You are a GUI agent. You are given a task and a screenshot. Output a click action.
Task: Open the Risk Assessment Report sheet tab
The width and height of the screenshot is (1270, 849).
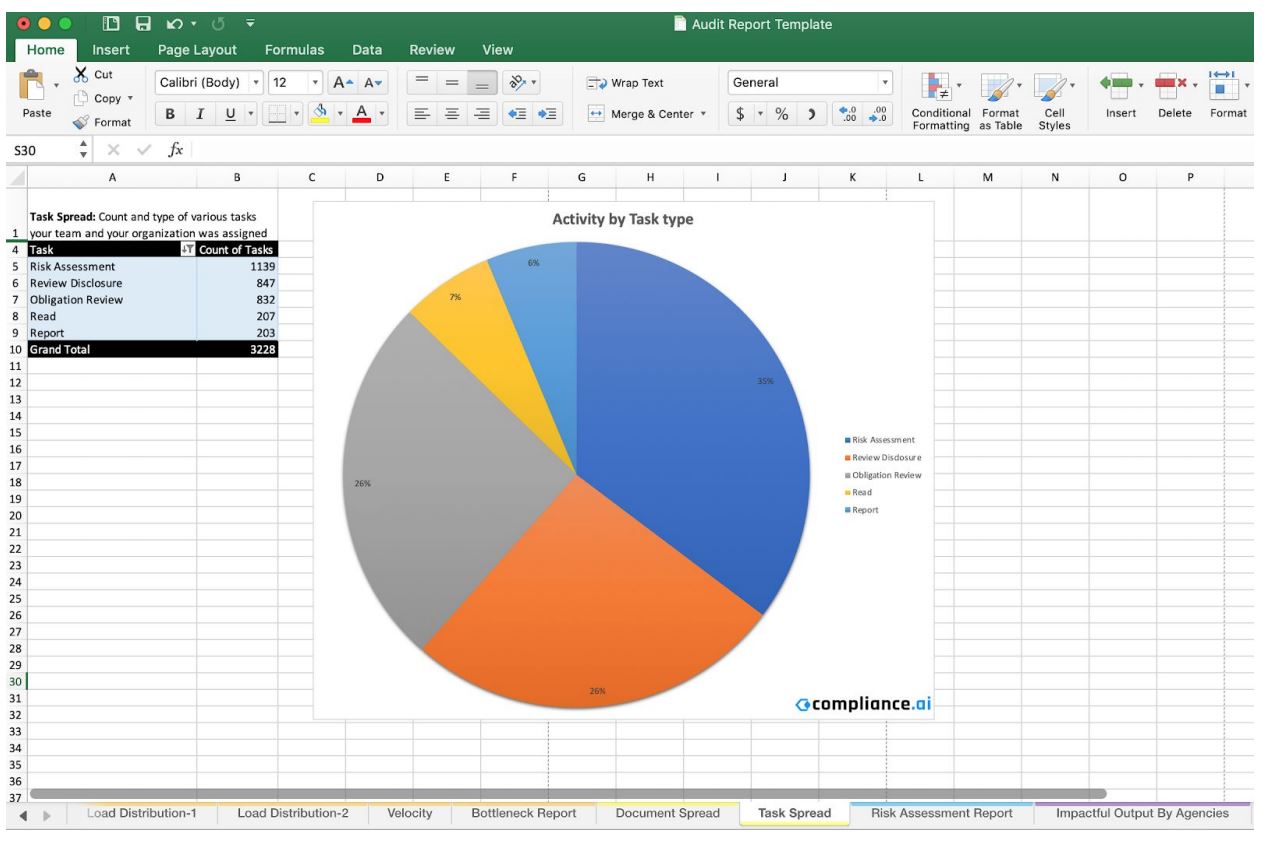[x=941, y=813]
